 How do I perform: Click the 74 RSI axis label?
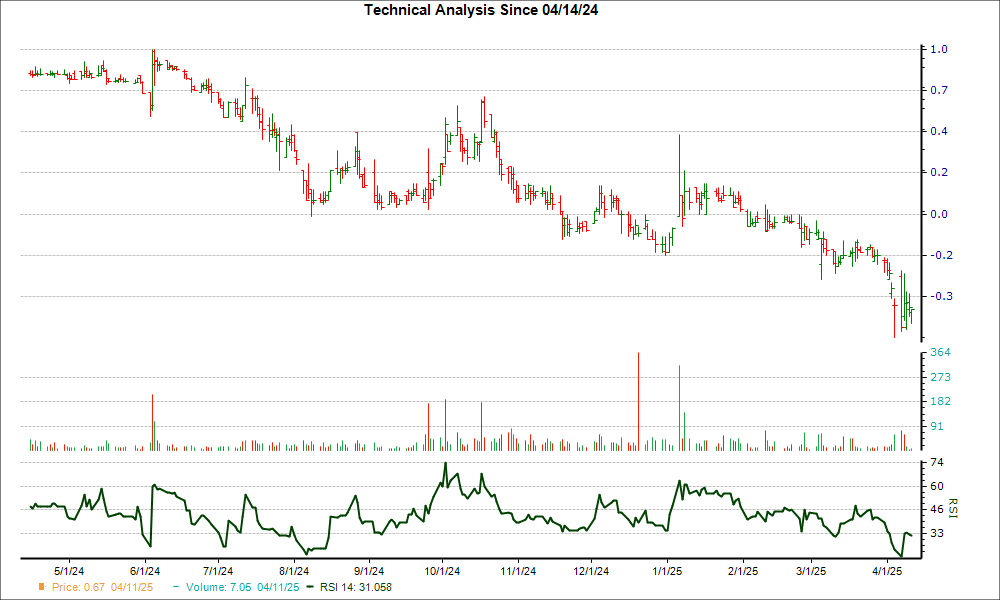click(938, 462)
